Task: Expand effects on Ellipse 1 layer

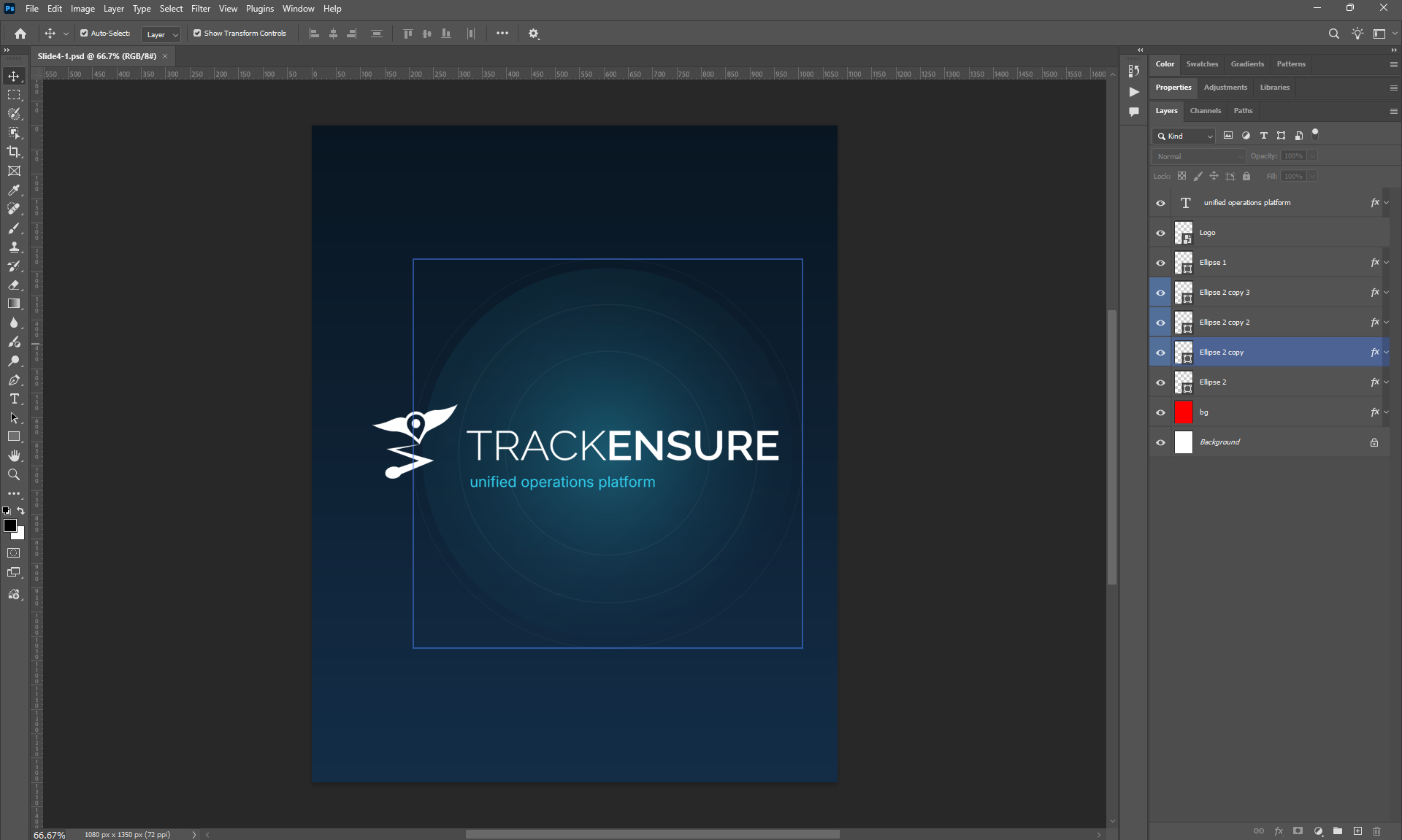Action: click(1387, 263)
